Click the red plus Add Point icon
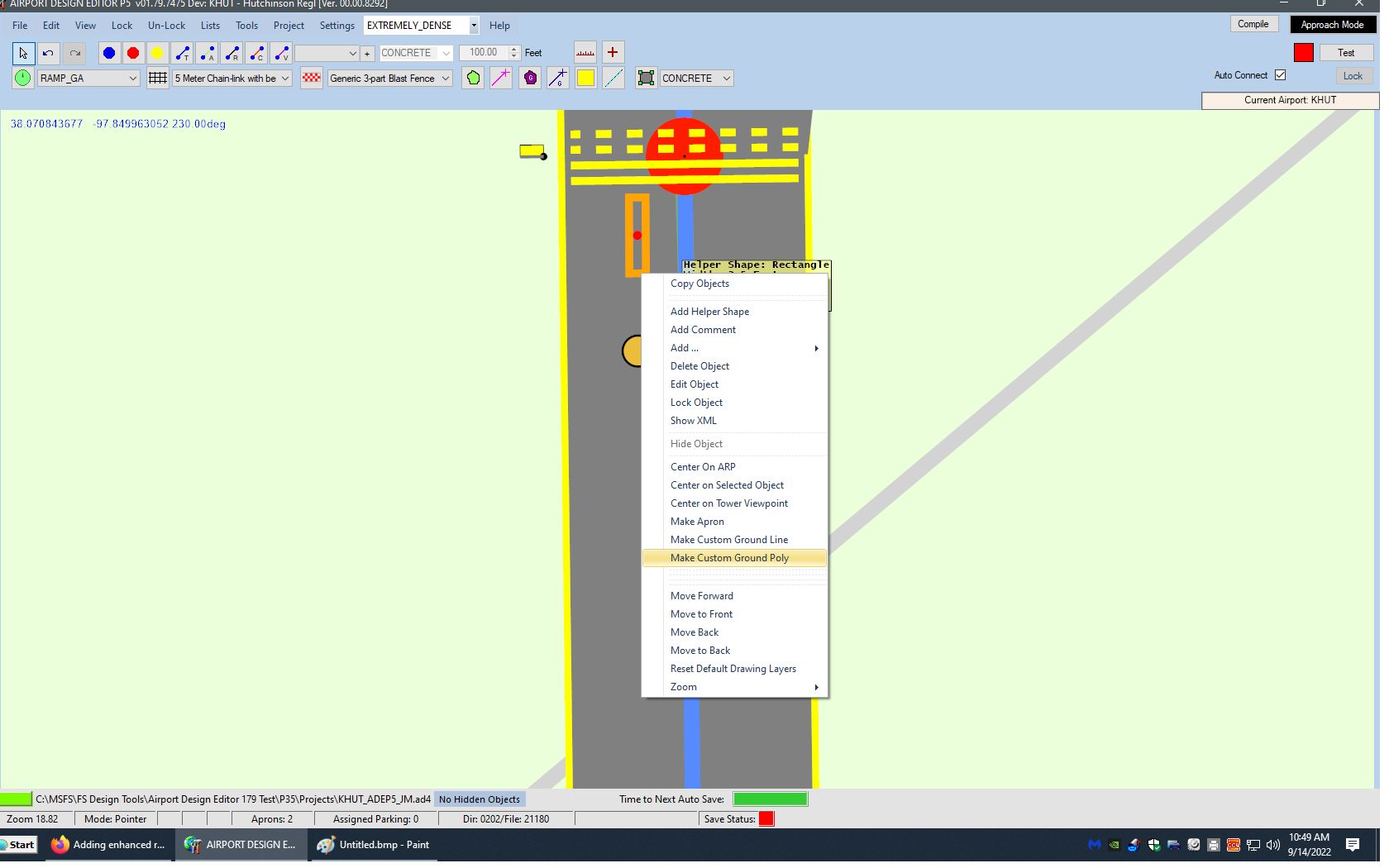Screen dimensions: 1389x868 pos(613,52)
